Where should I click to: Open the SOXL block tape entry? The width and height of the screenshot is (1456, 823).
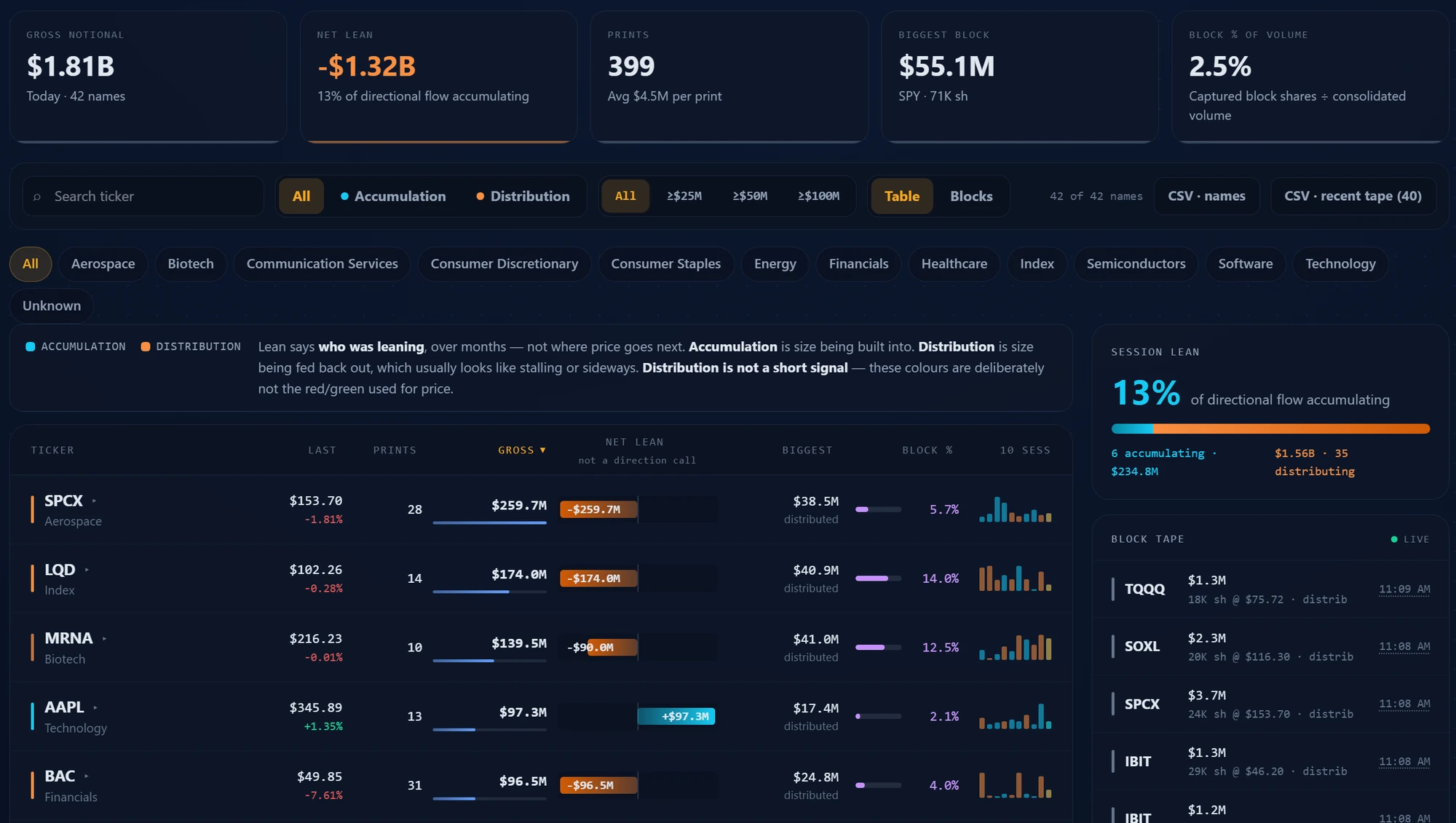pos(1270,647)
